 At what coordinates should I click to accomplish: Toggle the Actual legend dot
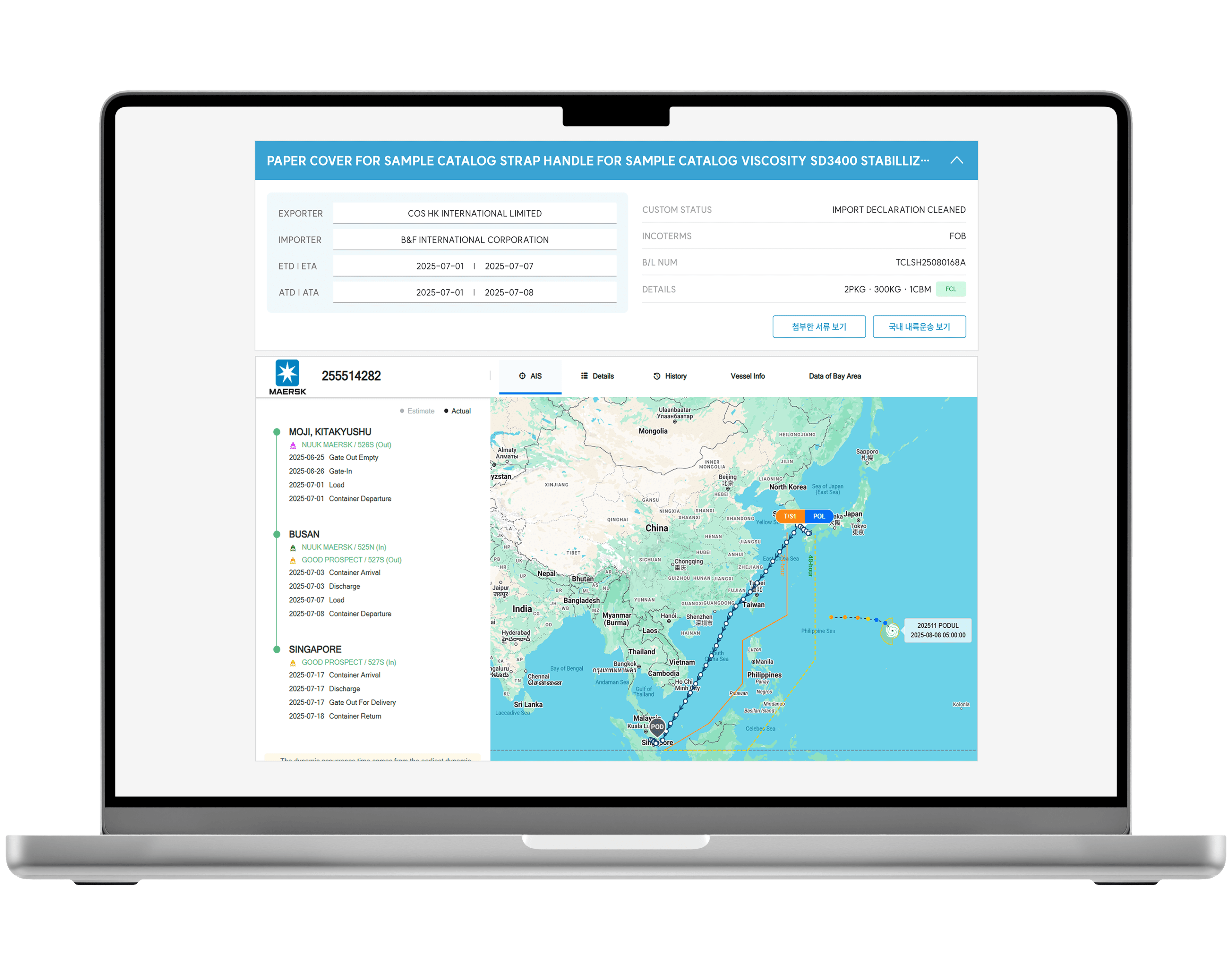click(x=446, y=411)
